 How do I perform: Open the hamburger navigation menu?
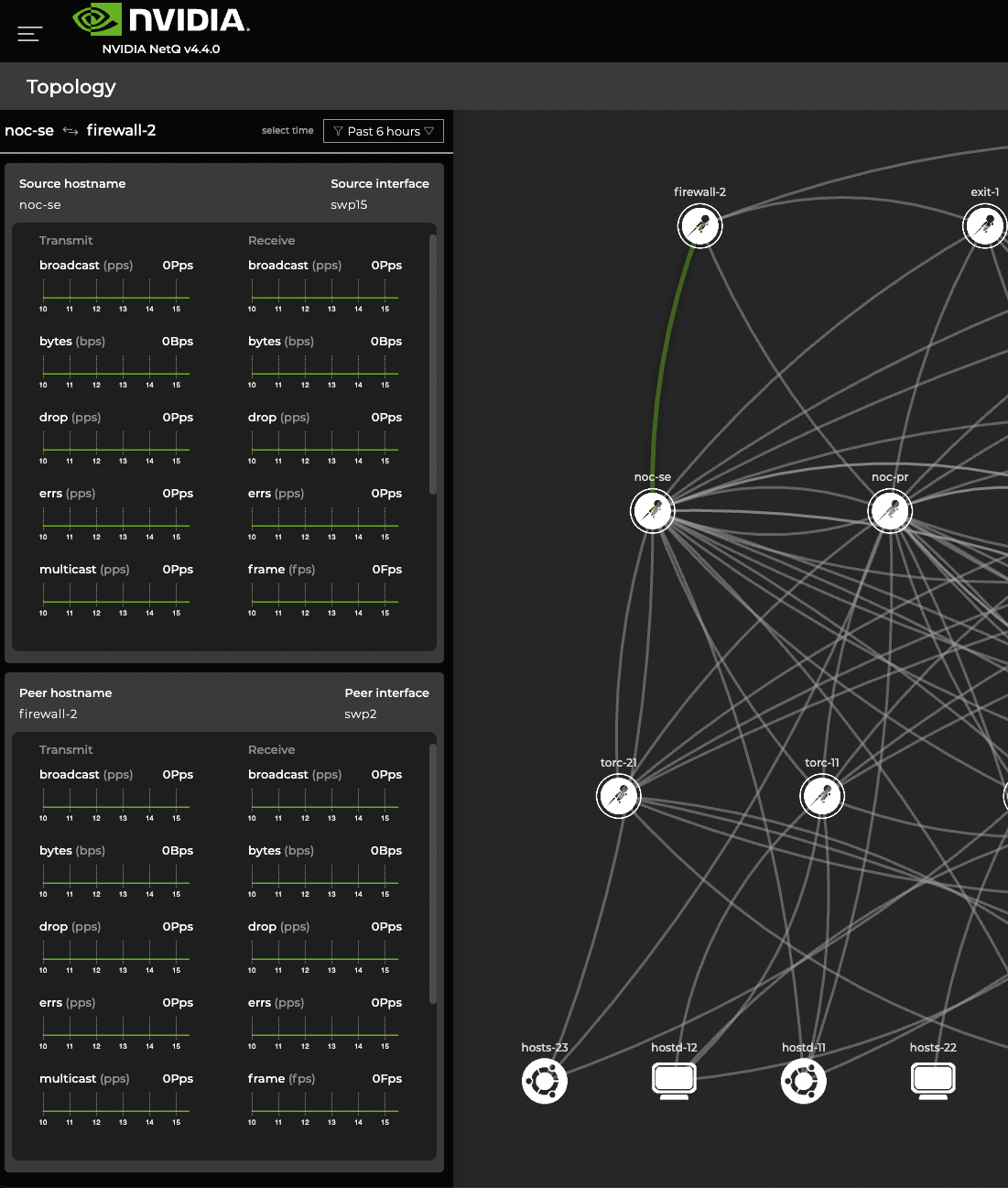coord(29,34)
